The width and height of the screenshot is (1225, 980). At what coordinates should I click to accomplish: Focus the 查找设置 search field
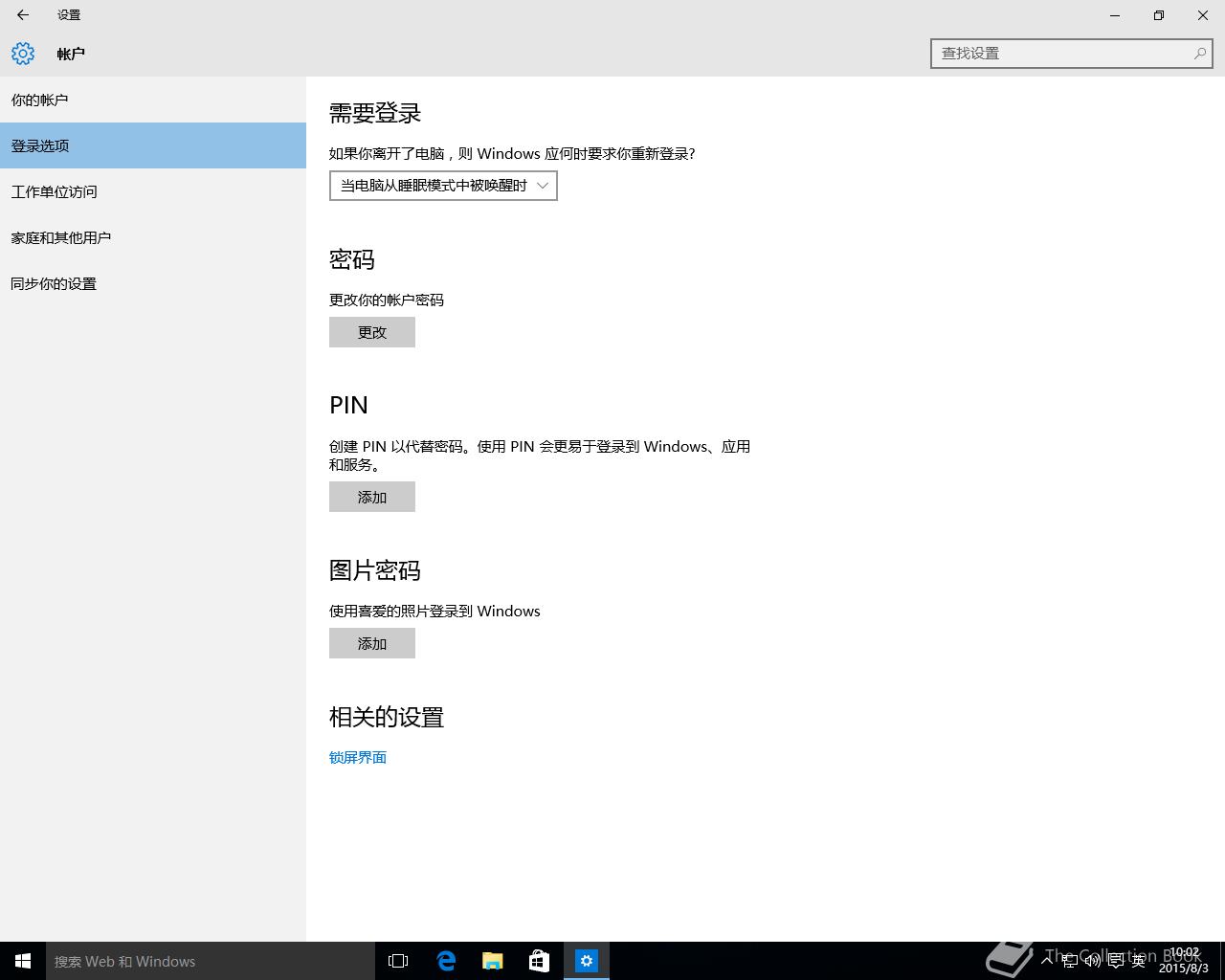pos(1072,54)
